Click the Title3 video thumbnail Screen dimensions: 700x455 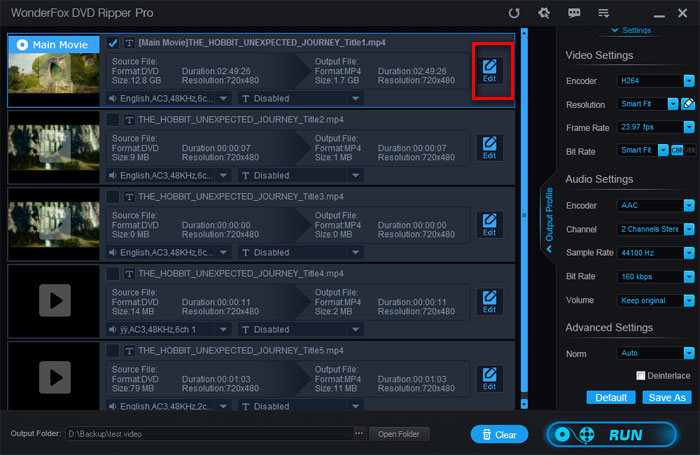pos(54,224)
